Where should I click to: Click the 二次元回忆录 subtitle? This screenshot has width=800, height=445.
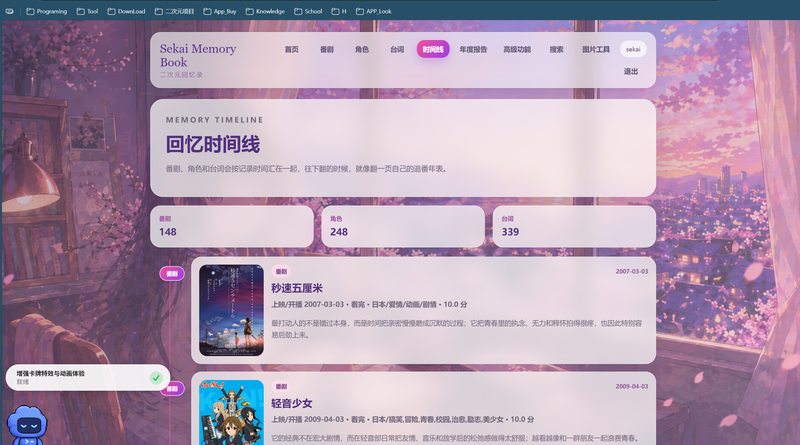181,75
